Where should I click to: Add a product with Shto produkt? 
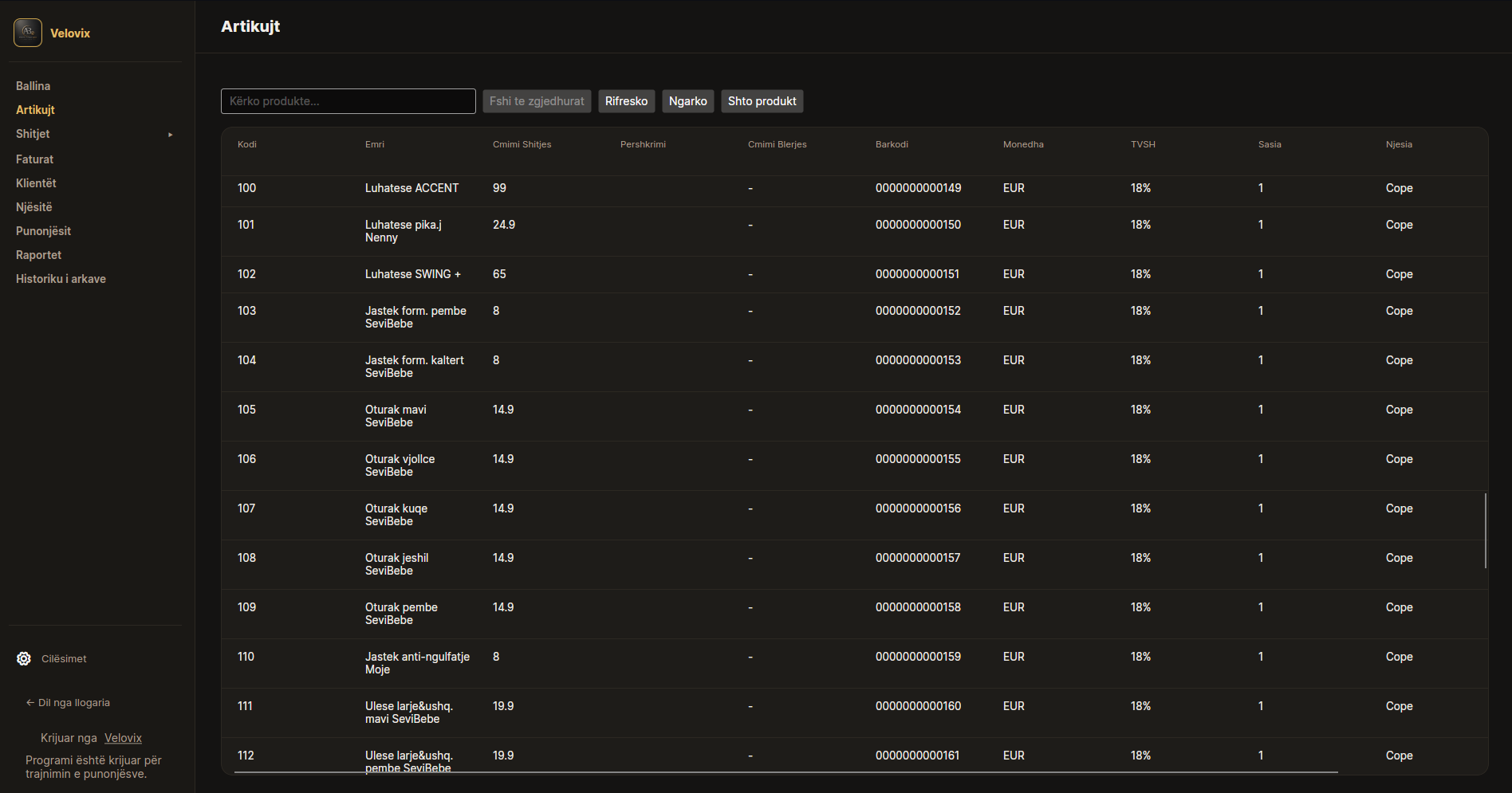pyautogui.click(x=762, y=101)
